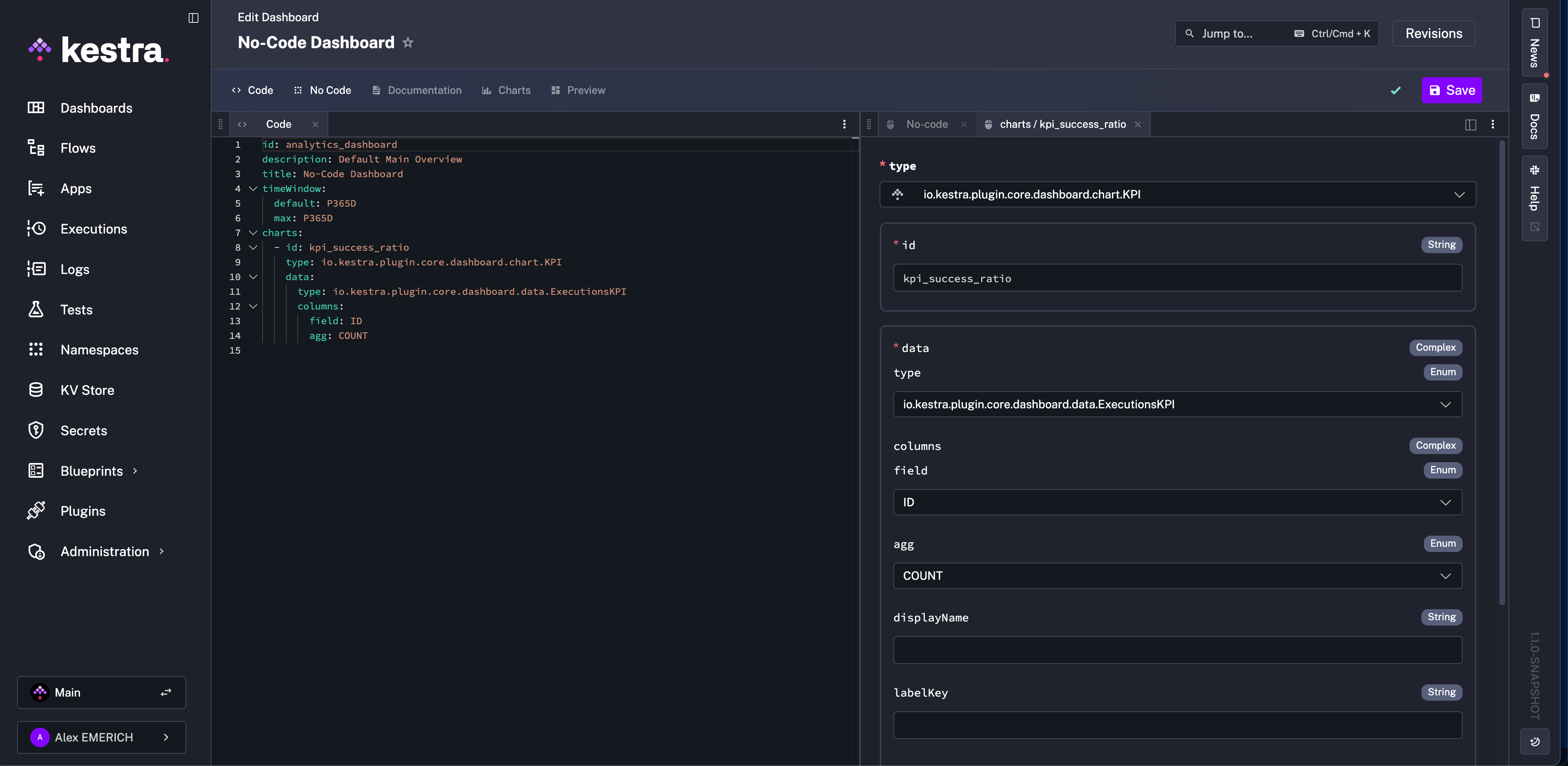This screenshot has width=1568, height=766.
Task: Click into the displayName text field
Action: [1177, 650]
